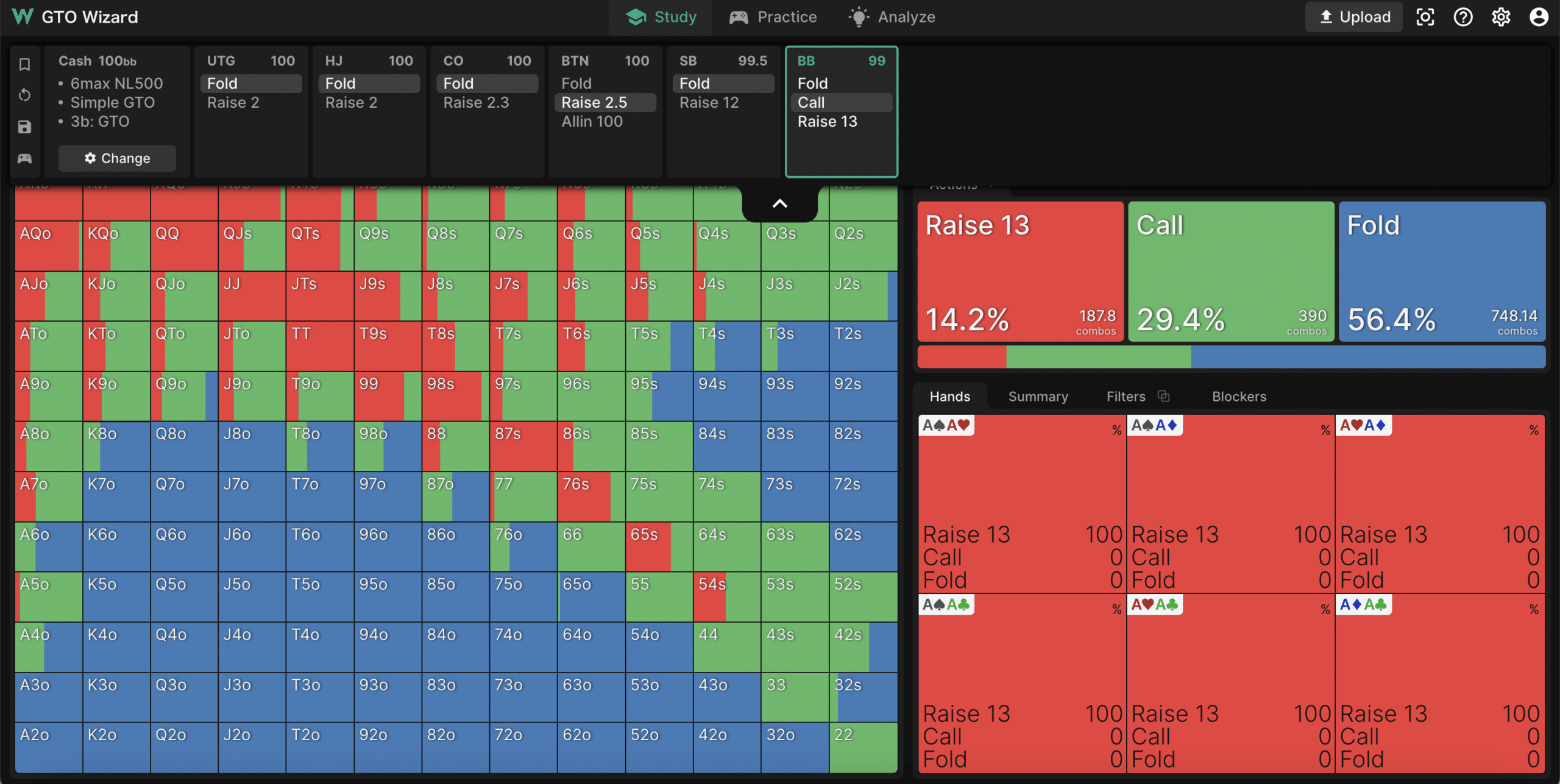This screenshot has width=1560, height=784.
Task: Click the save solution icon in sidebar
Action: 24,127
